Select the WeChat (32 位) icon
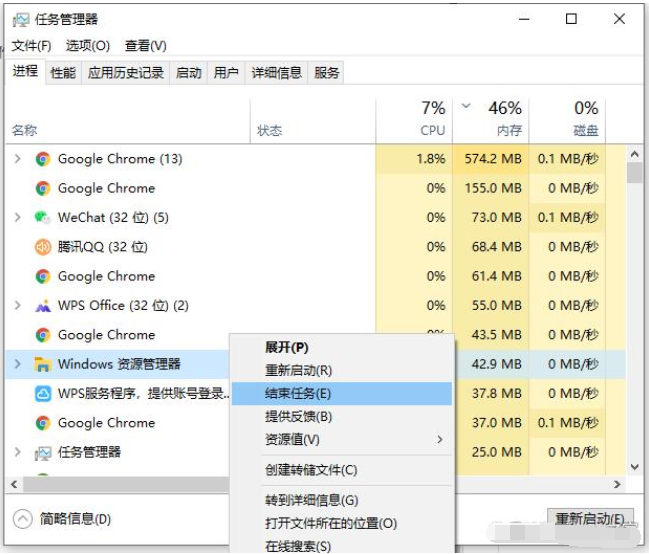 tap(43, 217)
